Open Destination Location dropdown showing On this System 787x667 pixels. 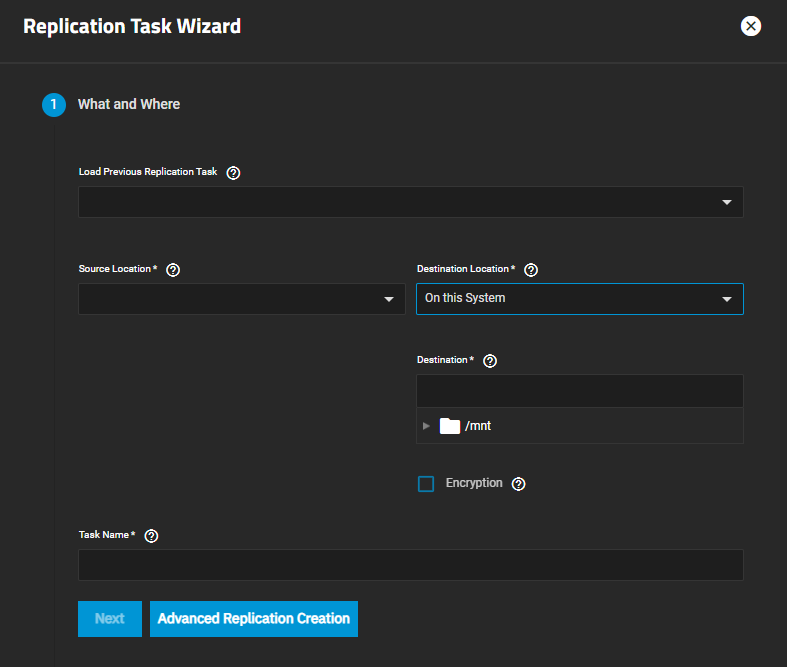tap(580, 299)
